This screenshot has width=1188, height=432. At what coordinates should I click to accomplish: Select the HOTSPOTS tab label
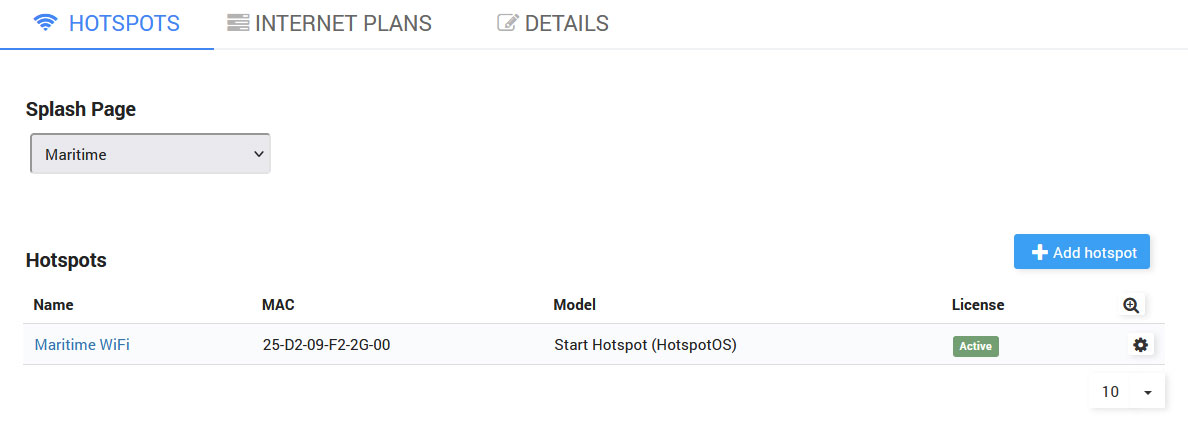pos(124,23)
